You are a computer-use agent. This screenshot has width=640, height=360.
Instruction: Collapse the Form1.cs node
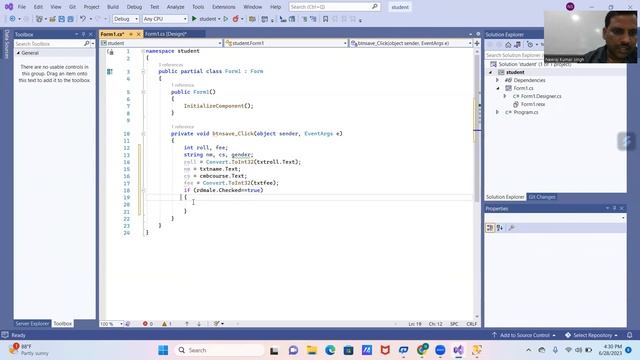pos(498,88)
